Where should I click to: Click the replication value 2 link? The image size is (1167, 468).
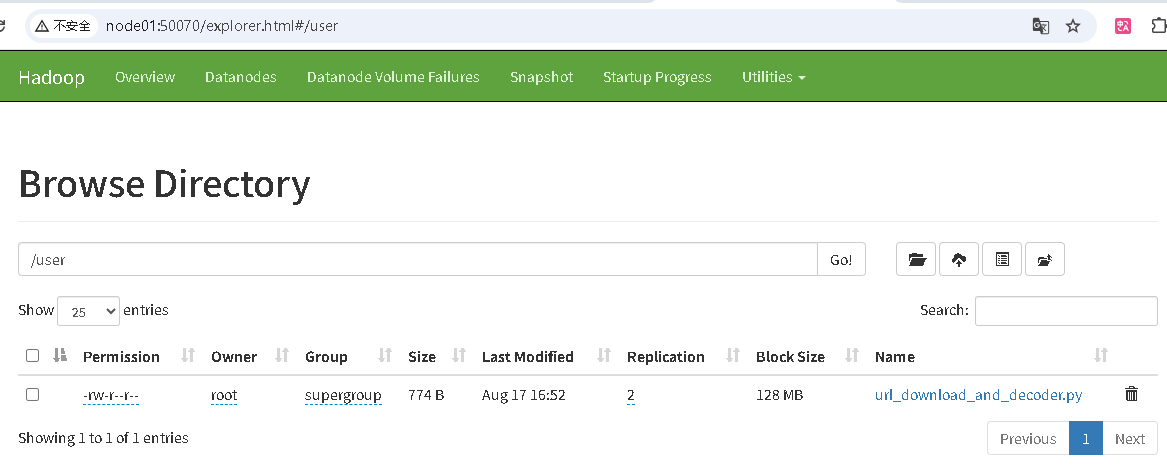click(631, 395)
